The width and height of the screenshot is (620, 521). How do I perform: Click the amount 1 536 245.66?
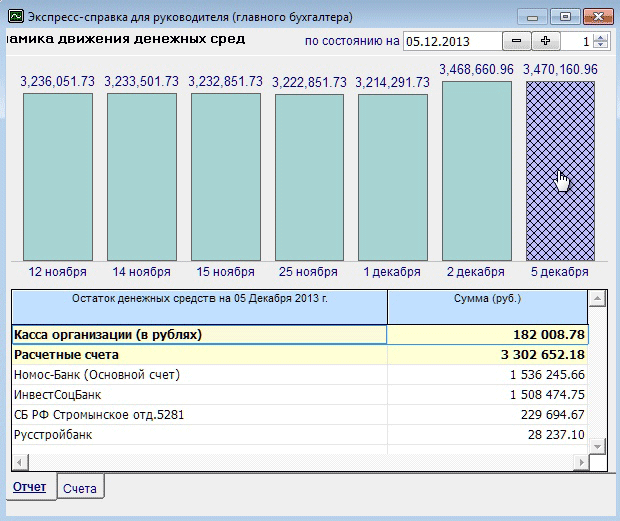pos(547,375)
